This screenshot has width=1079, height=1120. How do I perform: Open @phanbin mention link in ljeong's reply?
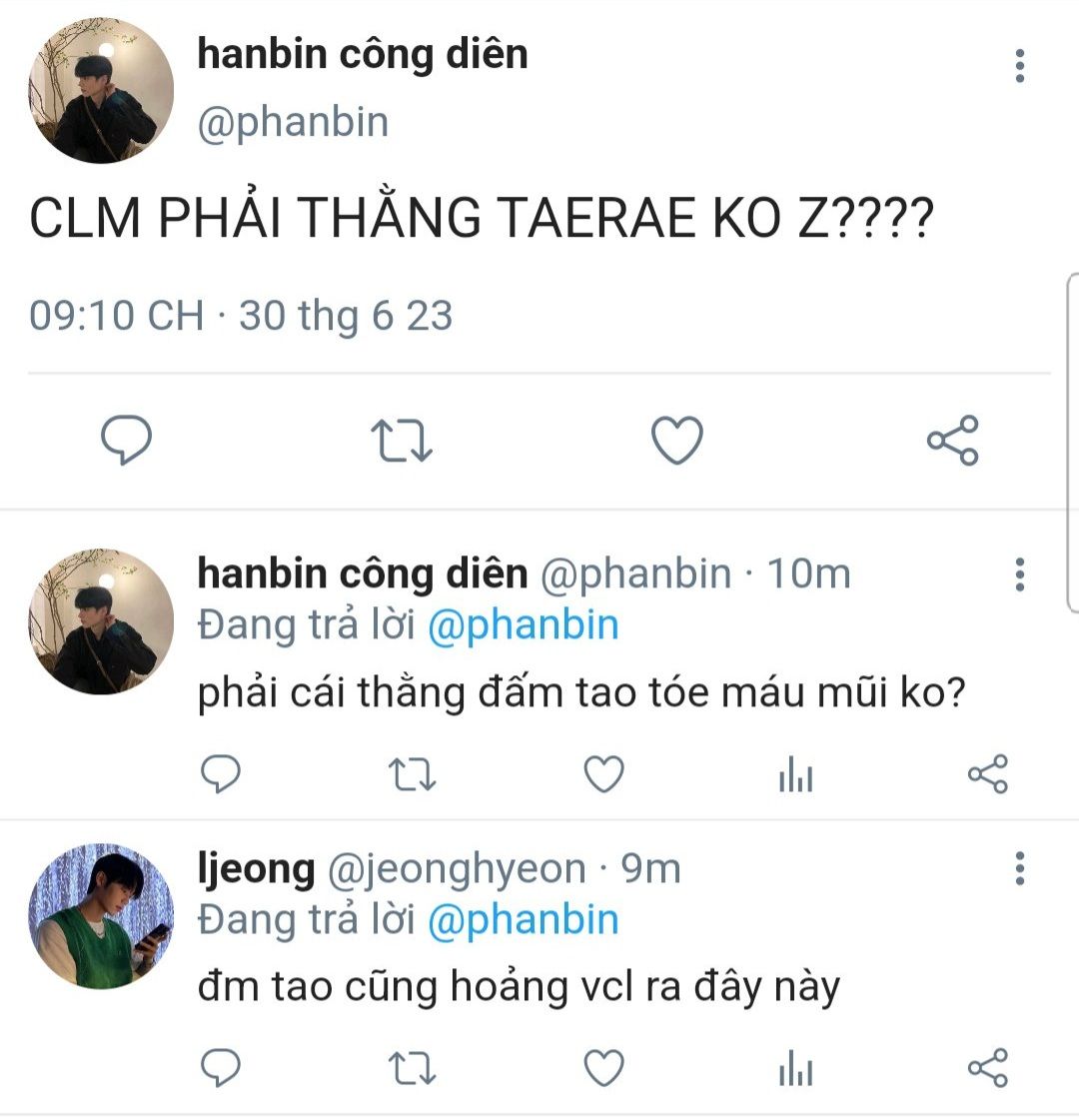[523, 919]
